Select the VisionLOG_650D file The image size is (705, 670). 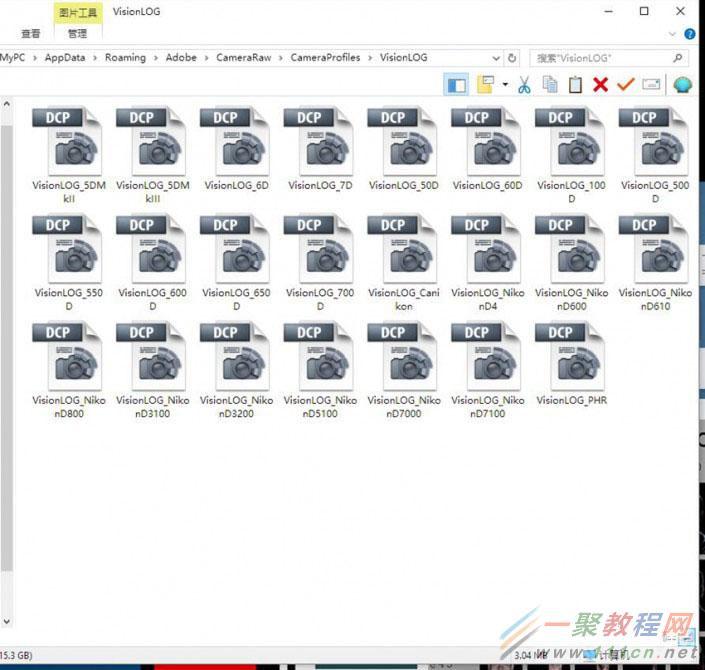pyautogui.click(x=236, y=263)
